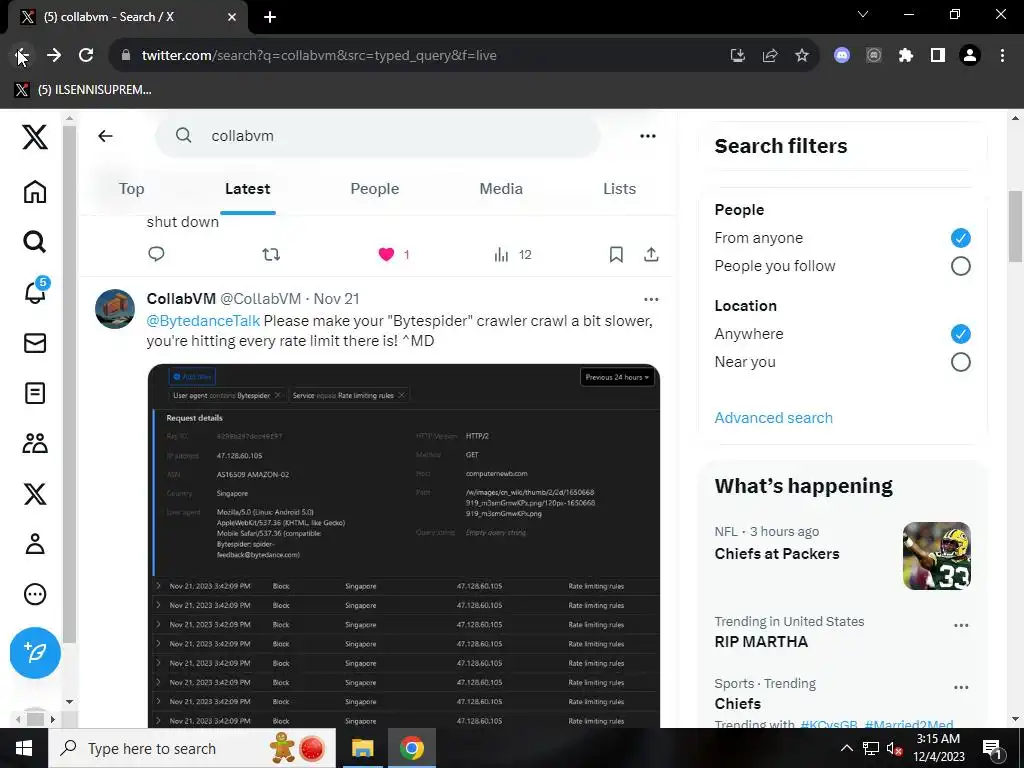This screenshot has height=768, width=1024.
Task: Open More circle menu in sidebar
Action: [x=35, y=594]
